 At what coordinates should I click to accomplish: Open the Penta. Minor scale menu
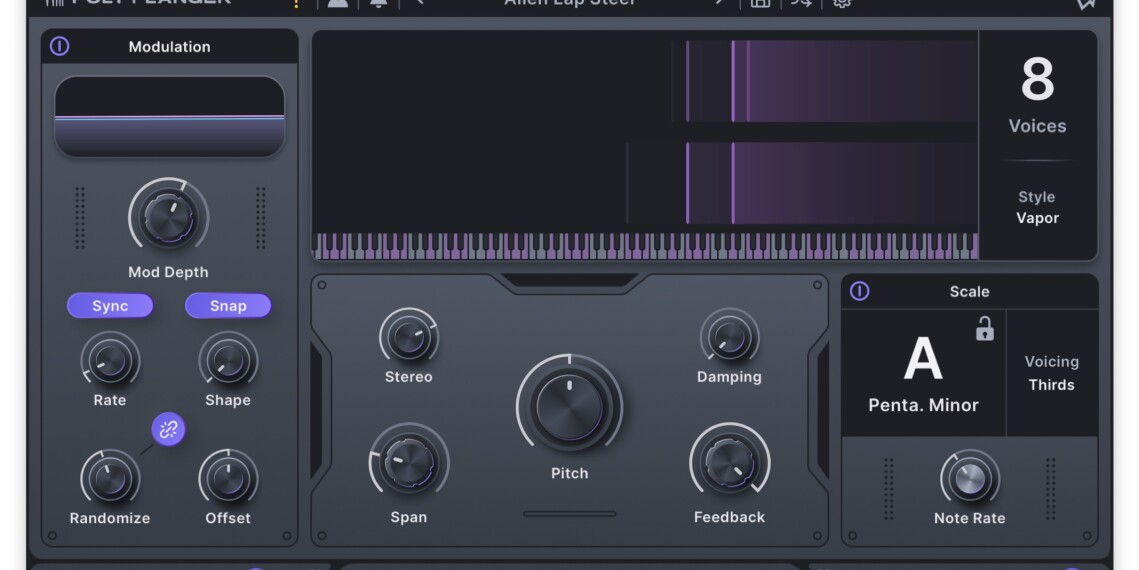point(922,406)
